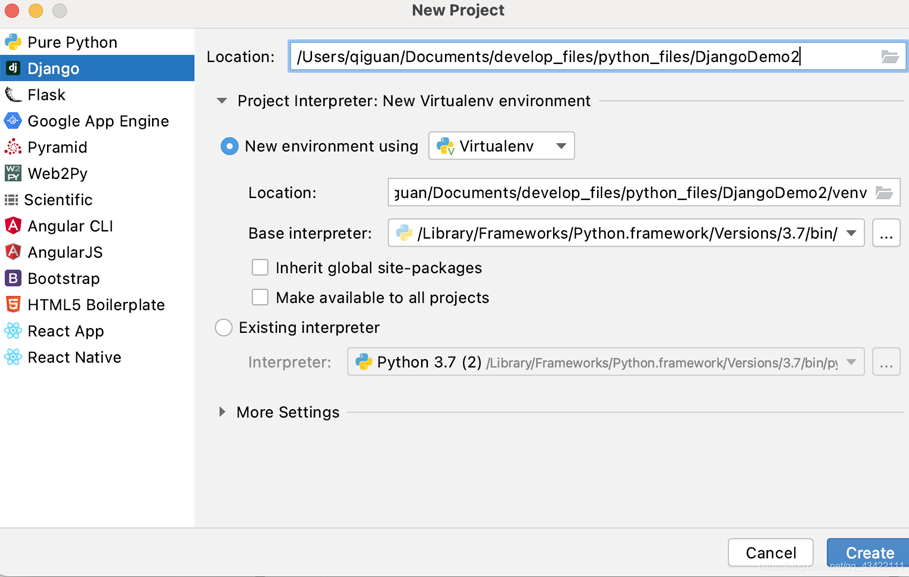Check Make available to all projects
Screen dimensions: 909x577
260,298
